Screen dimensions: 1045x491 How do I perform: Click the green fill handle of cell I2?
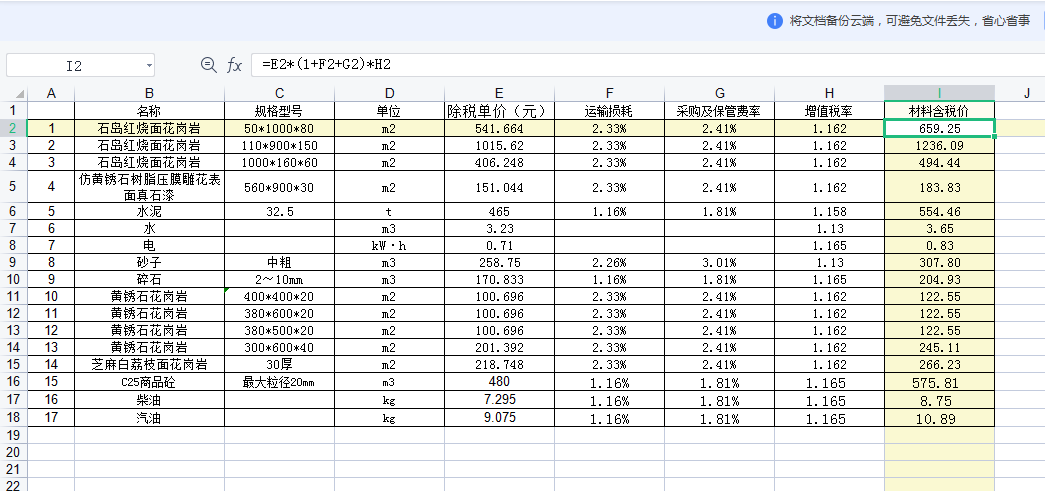[994, 137]
